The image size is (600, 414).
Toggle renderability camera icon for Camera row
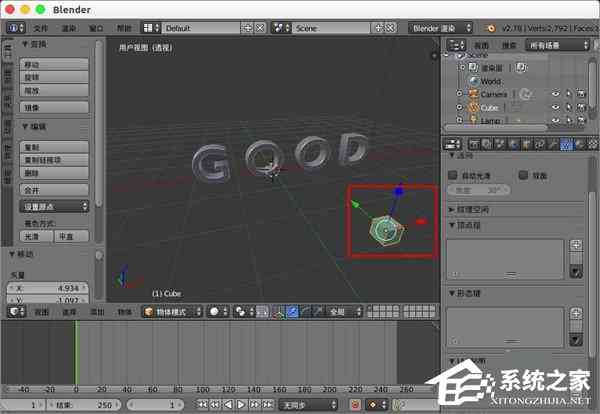pos(582,93)
